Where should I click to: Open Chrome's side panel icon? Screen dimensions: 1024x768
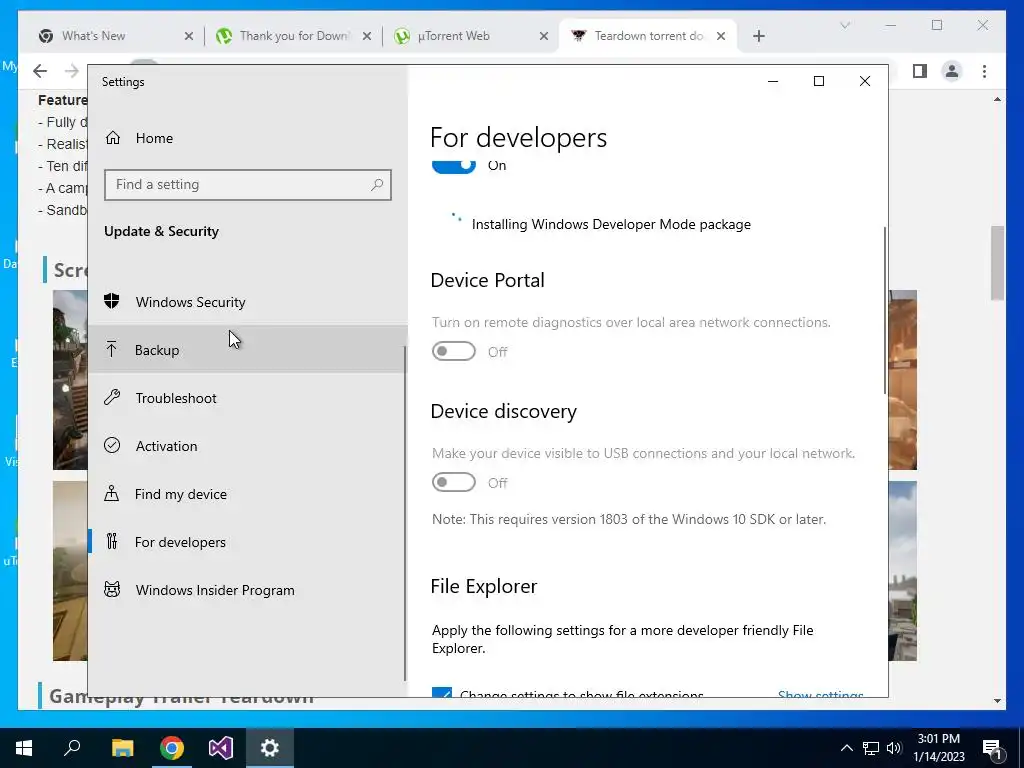pos(920,71)
